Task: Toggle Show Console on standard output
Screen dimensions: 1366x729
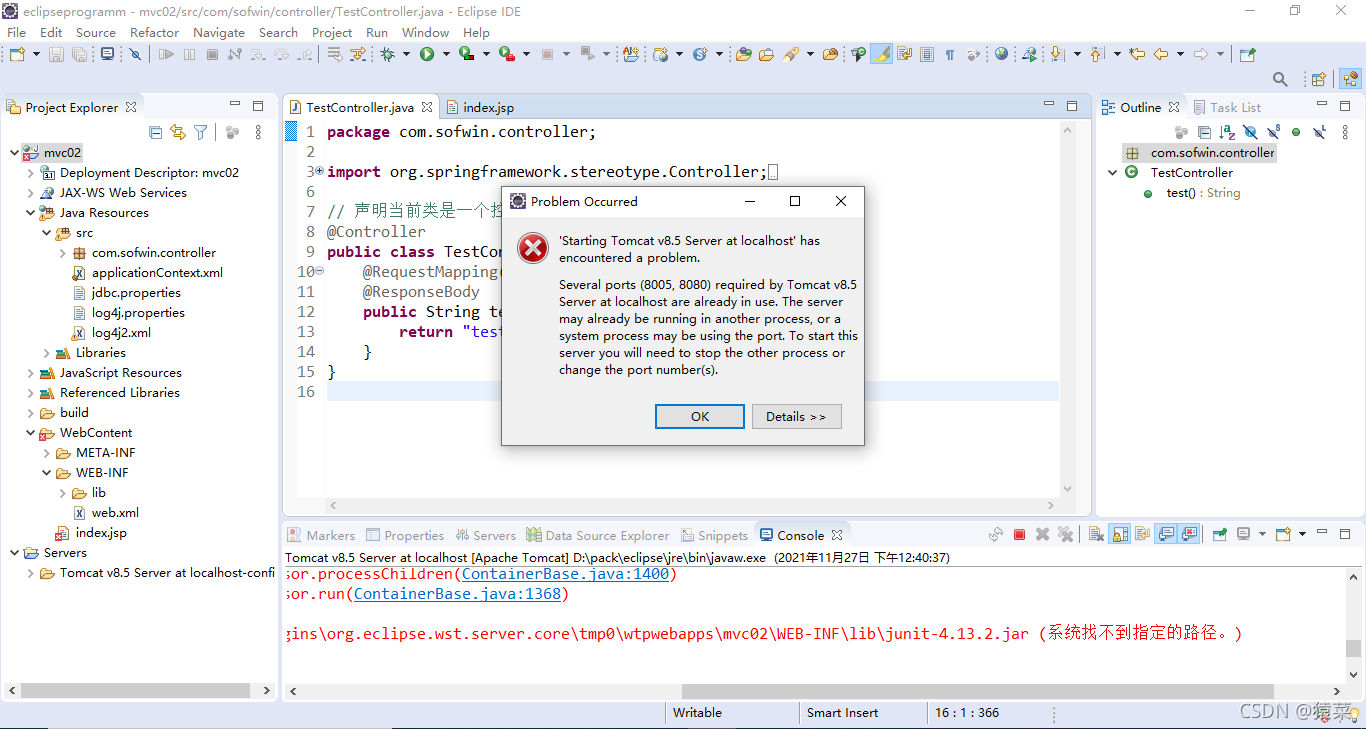Action: [x=1166, y=535]
